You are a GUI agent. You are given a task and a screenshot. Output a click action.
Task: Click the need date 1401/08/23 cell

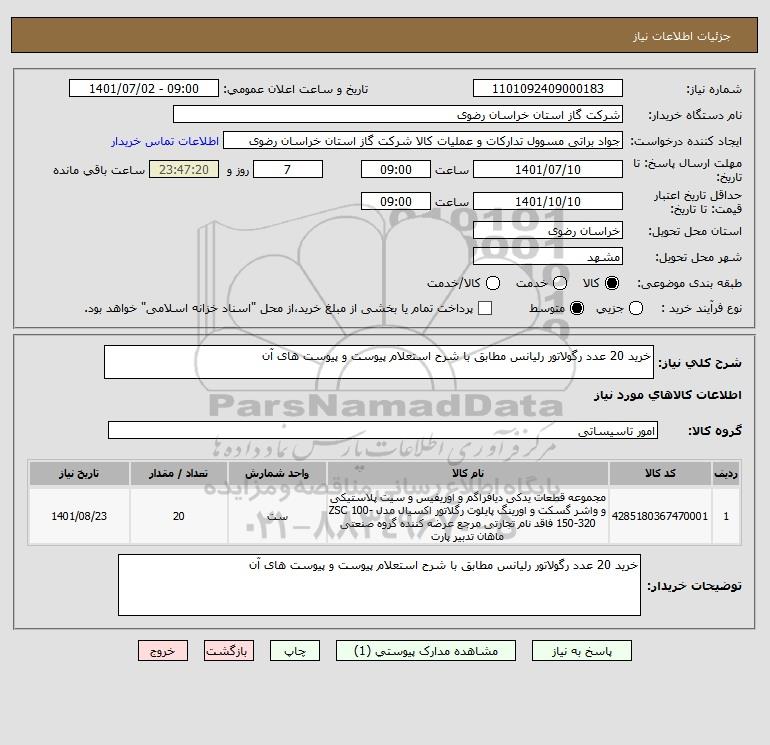[x=79, y=517]
